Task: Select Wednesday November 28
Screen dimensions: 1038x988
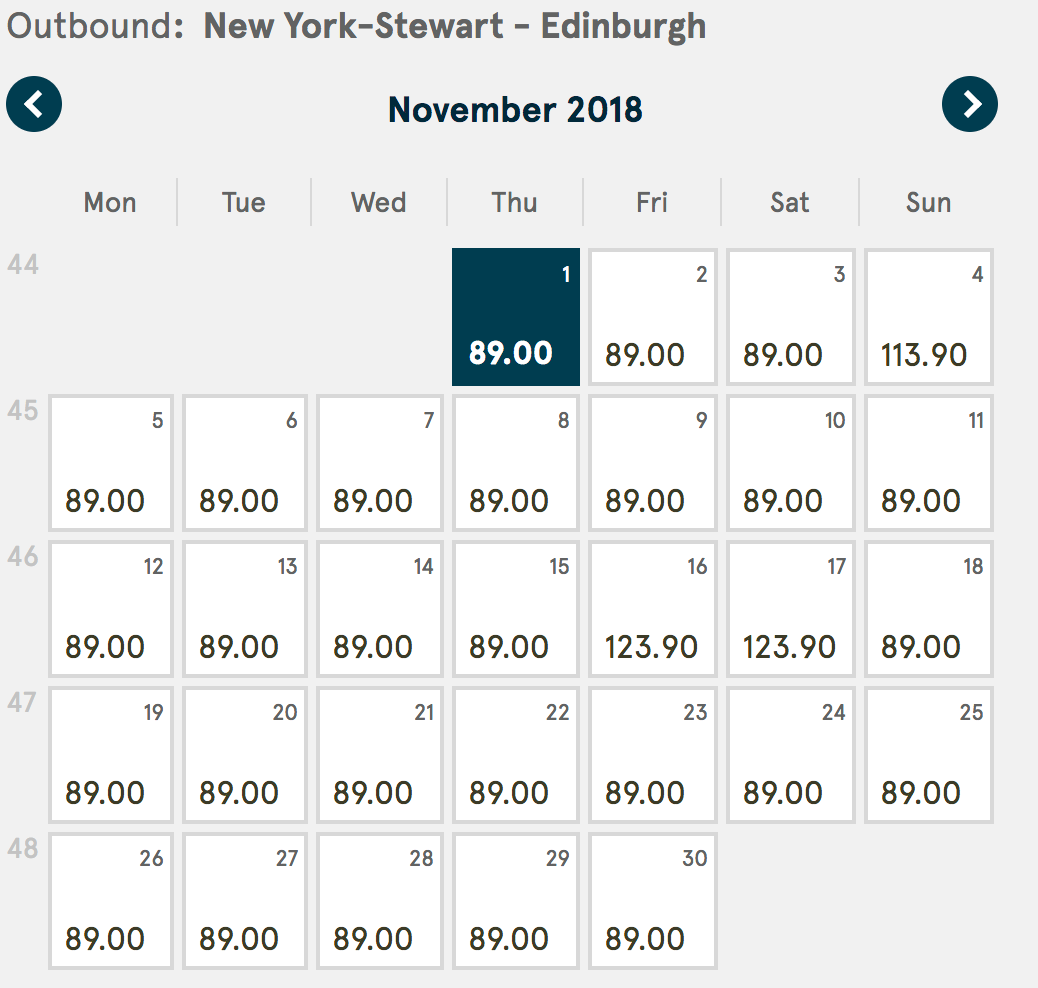Action: [x=380, y=901]
